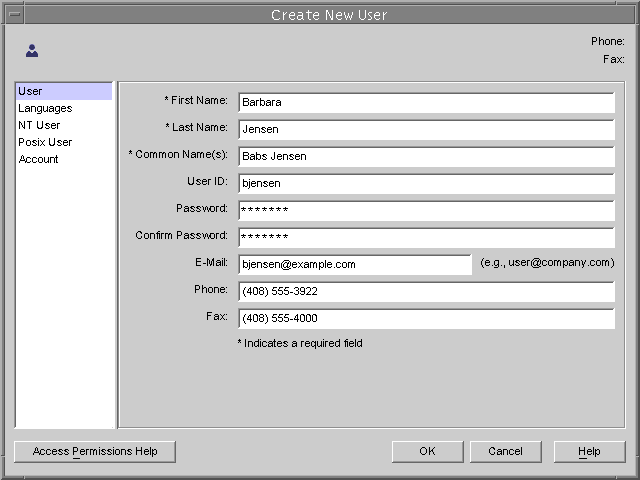Focus the First Name field containing Barbara

pyautogui.click(x=427, y=102)
